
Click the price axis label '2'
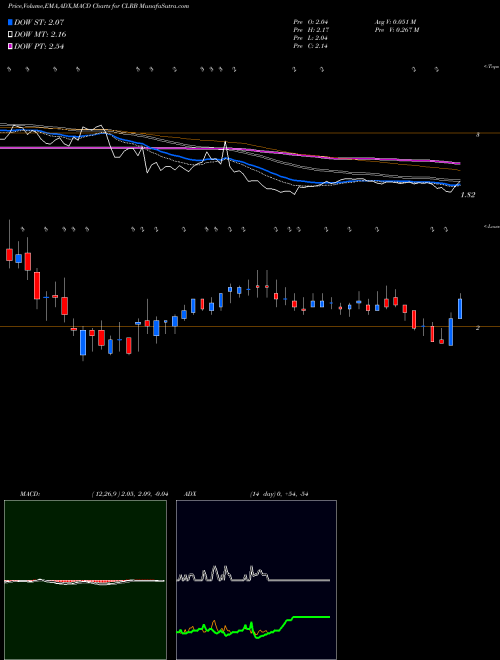click(477, 328)
